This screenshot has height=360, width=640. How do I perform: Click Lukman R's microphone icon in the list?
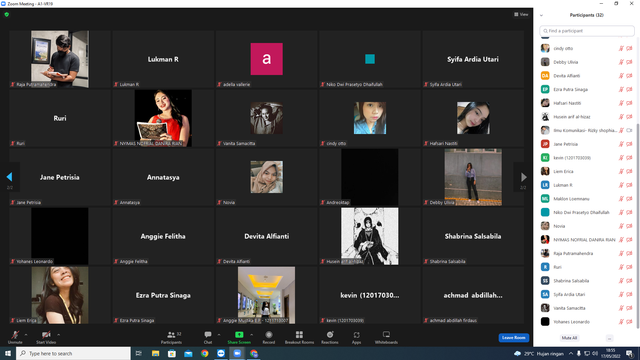coord(621,185)
